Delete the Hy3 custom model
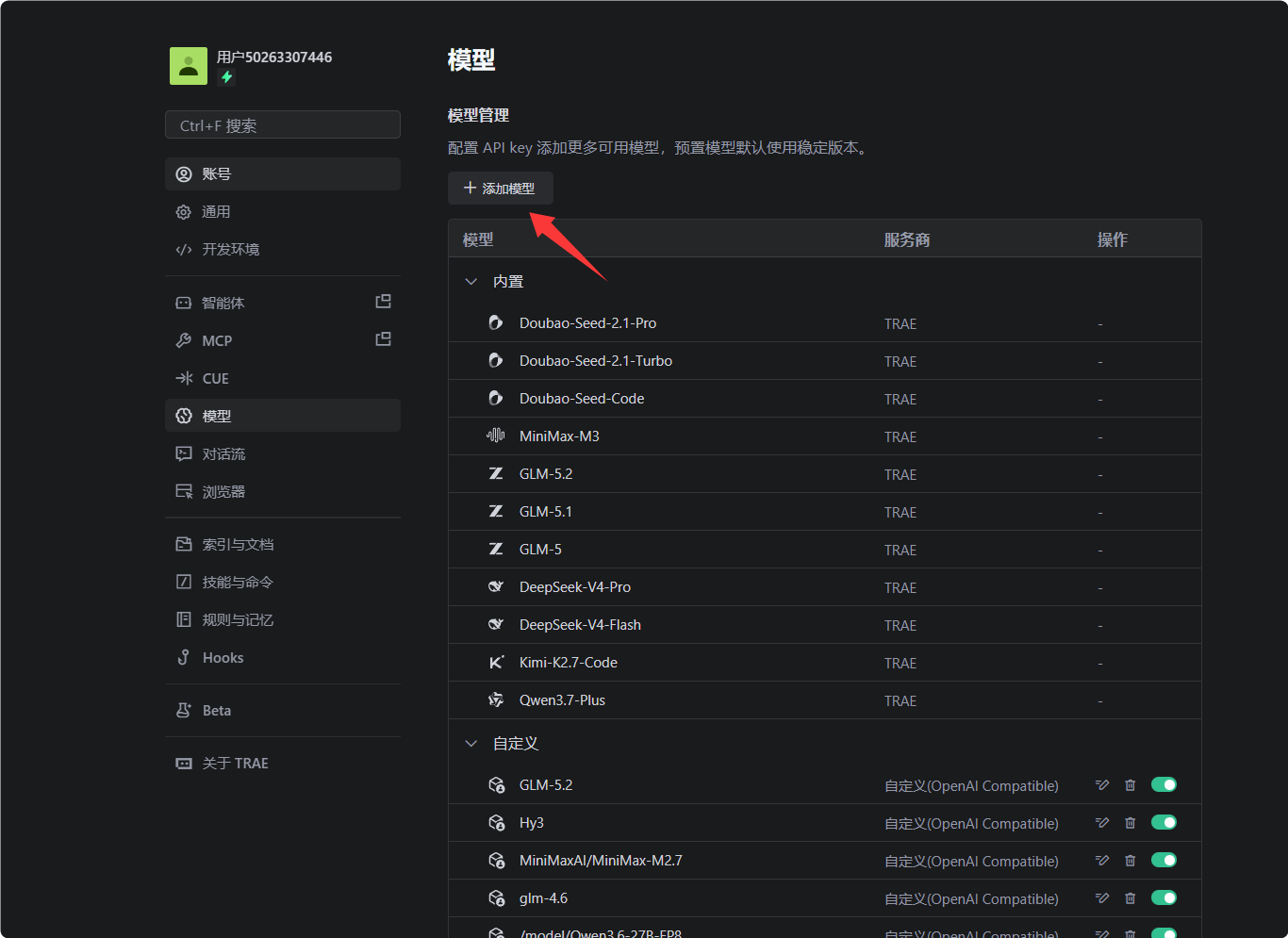 (1131, 823)
